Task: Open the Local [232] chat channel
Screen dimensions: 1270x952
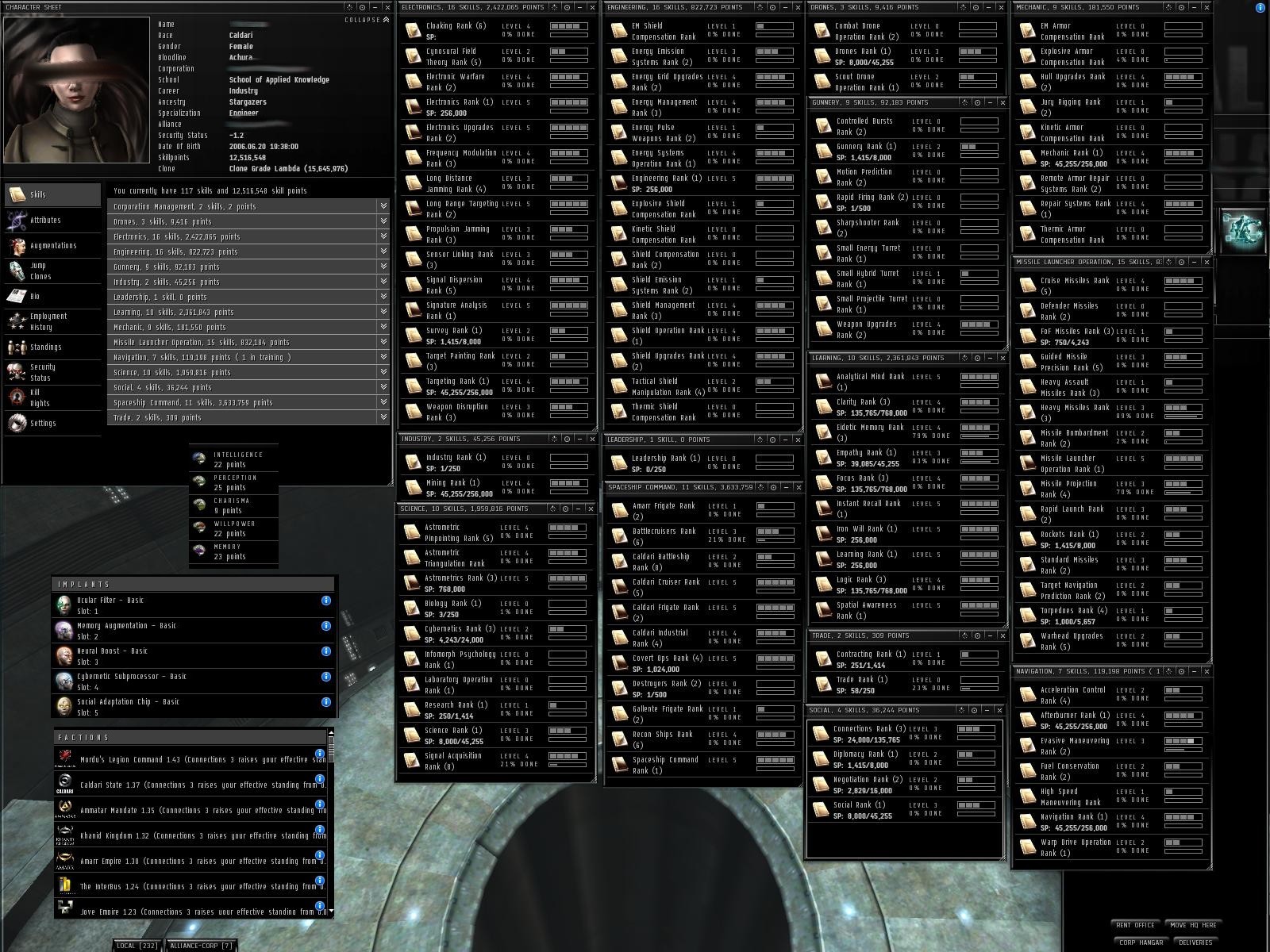Action: pyautogui.click(x=137, y=946)
